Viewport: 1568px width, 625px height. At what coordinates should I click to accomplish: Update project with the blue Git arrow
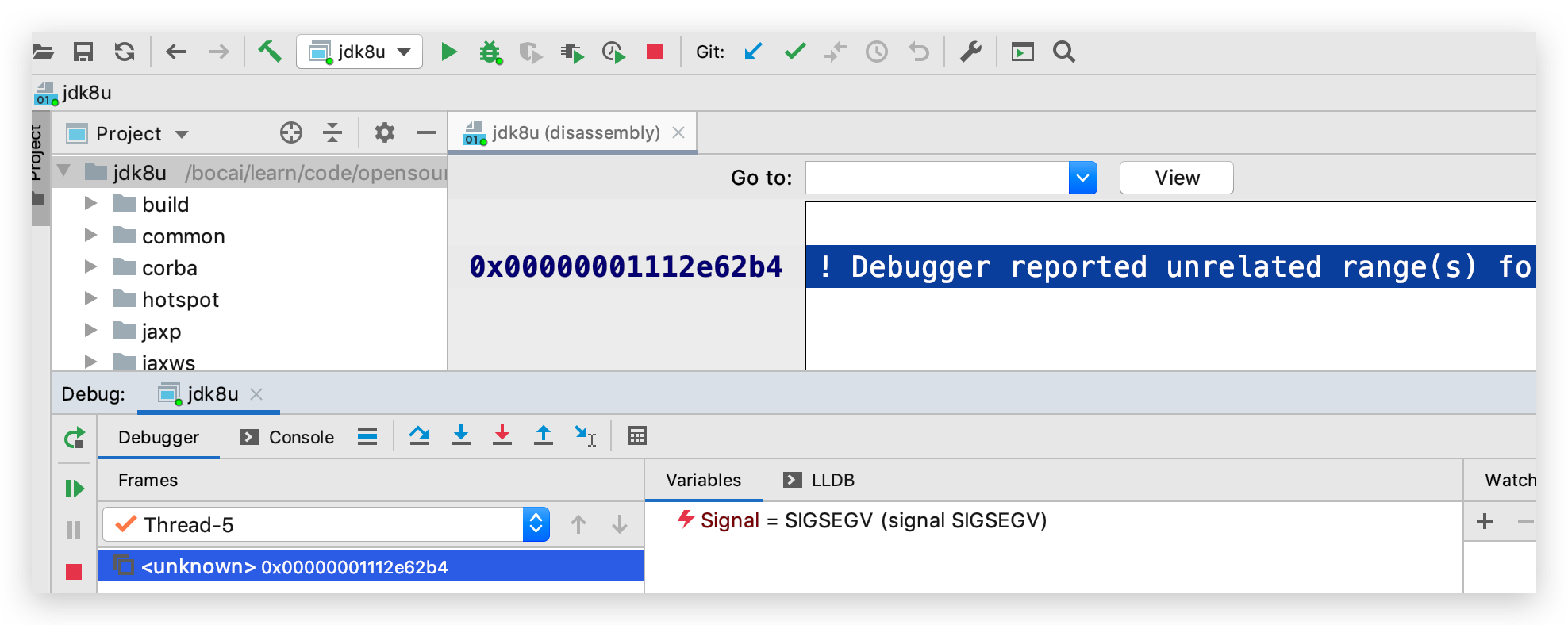(754, 52)
